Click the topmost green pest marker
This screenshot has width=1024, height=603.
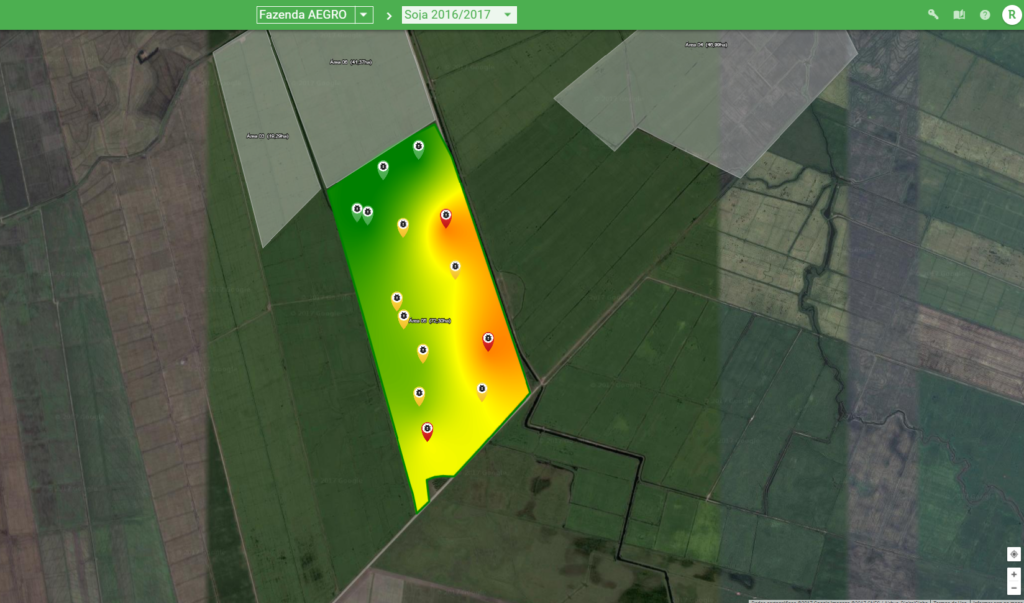pos(418,148)
